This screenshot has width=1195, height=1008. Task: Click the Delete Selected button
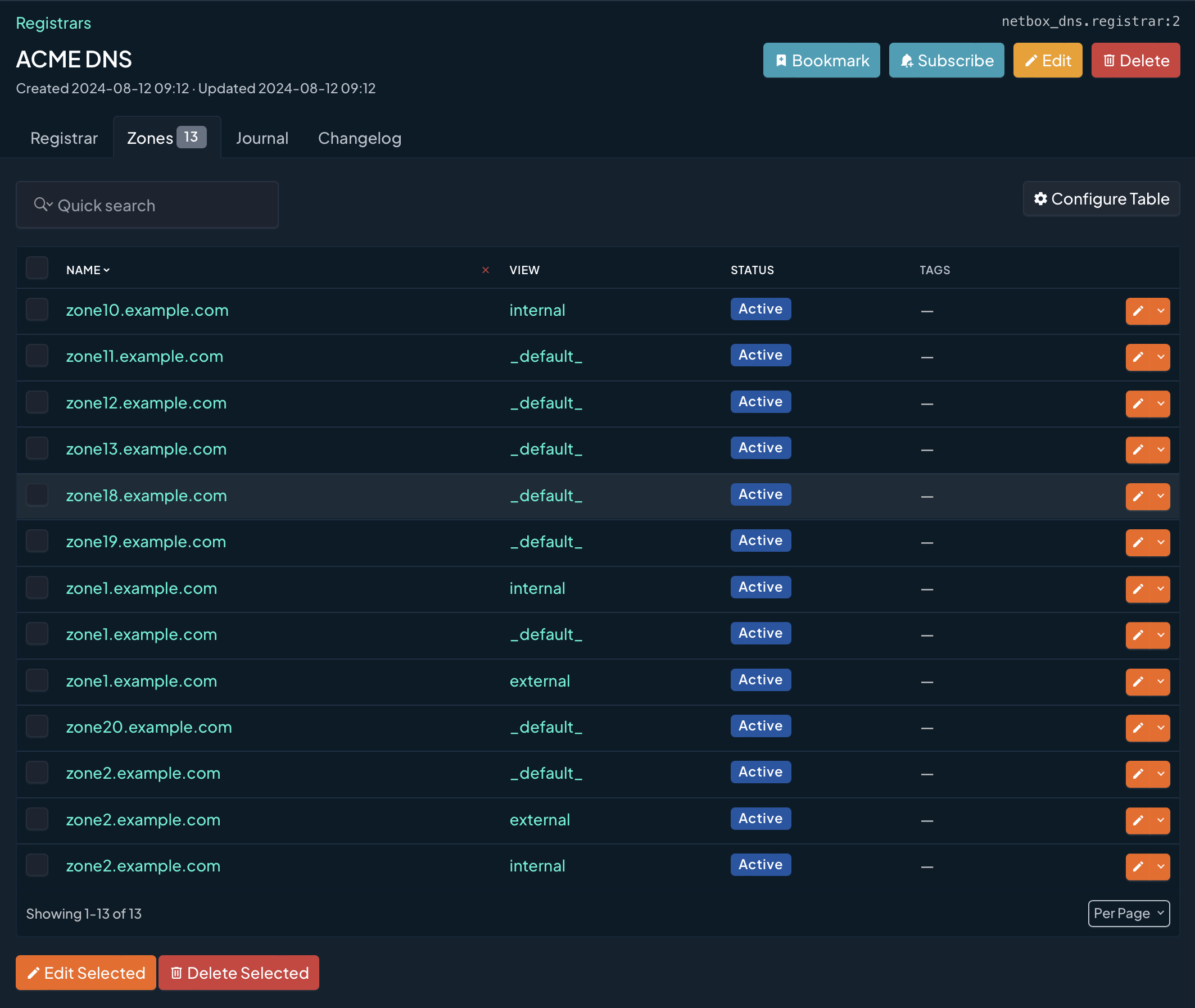pos(239,973)
